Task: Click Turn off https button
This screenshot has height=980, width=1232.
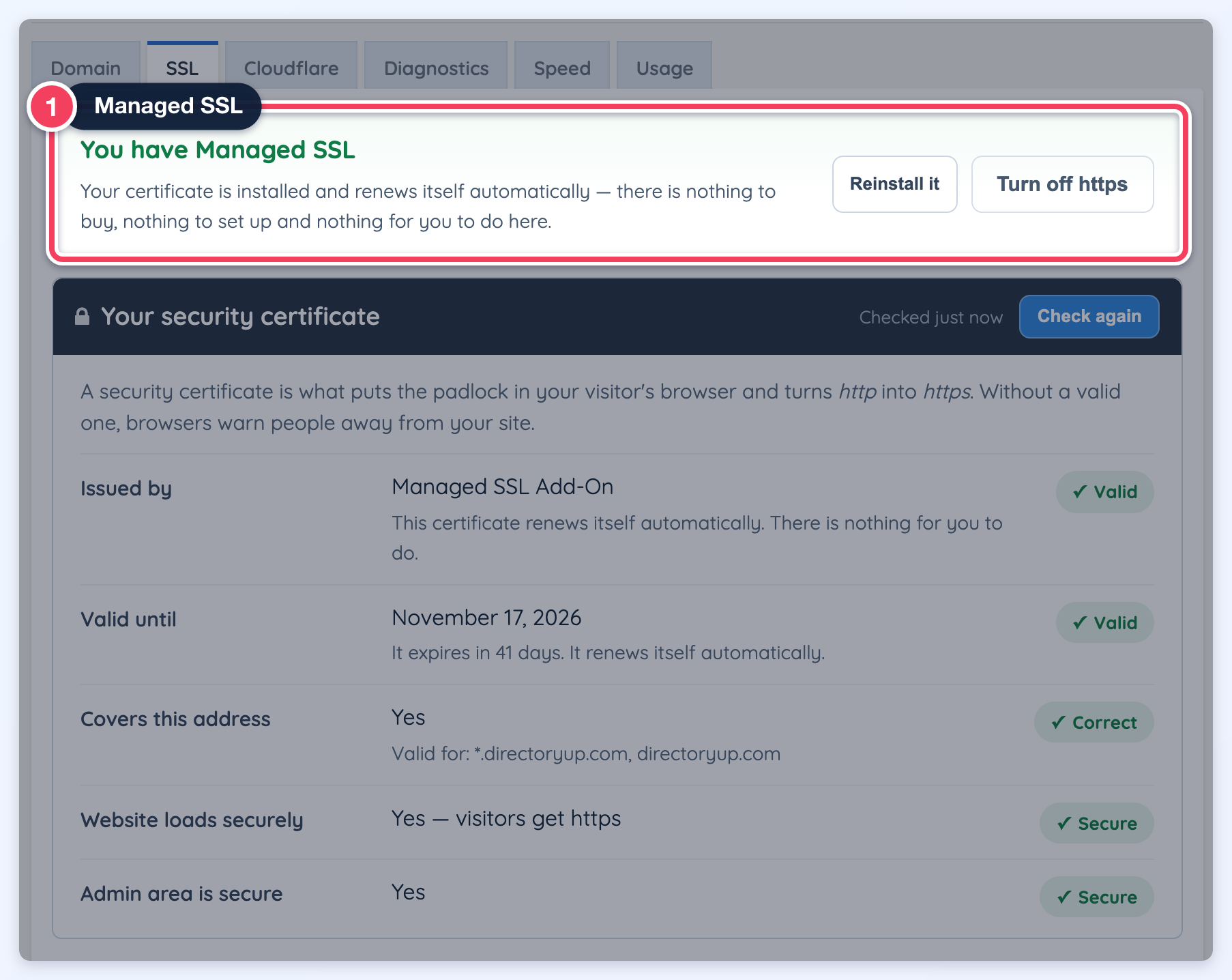Action: 1062,184
